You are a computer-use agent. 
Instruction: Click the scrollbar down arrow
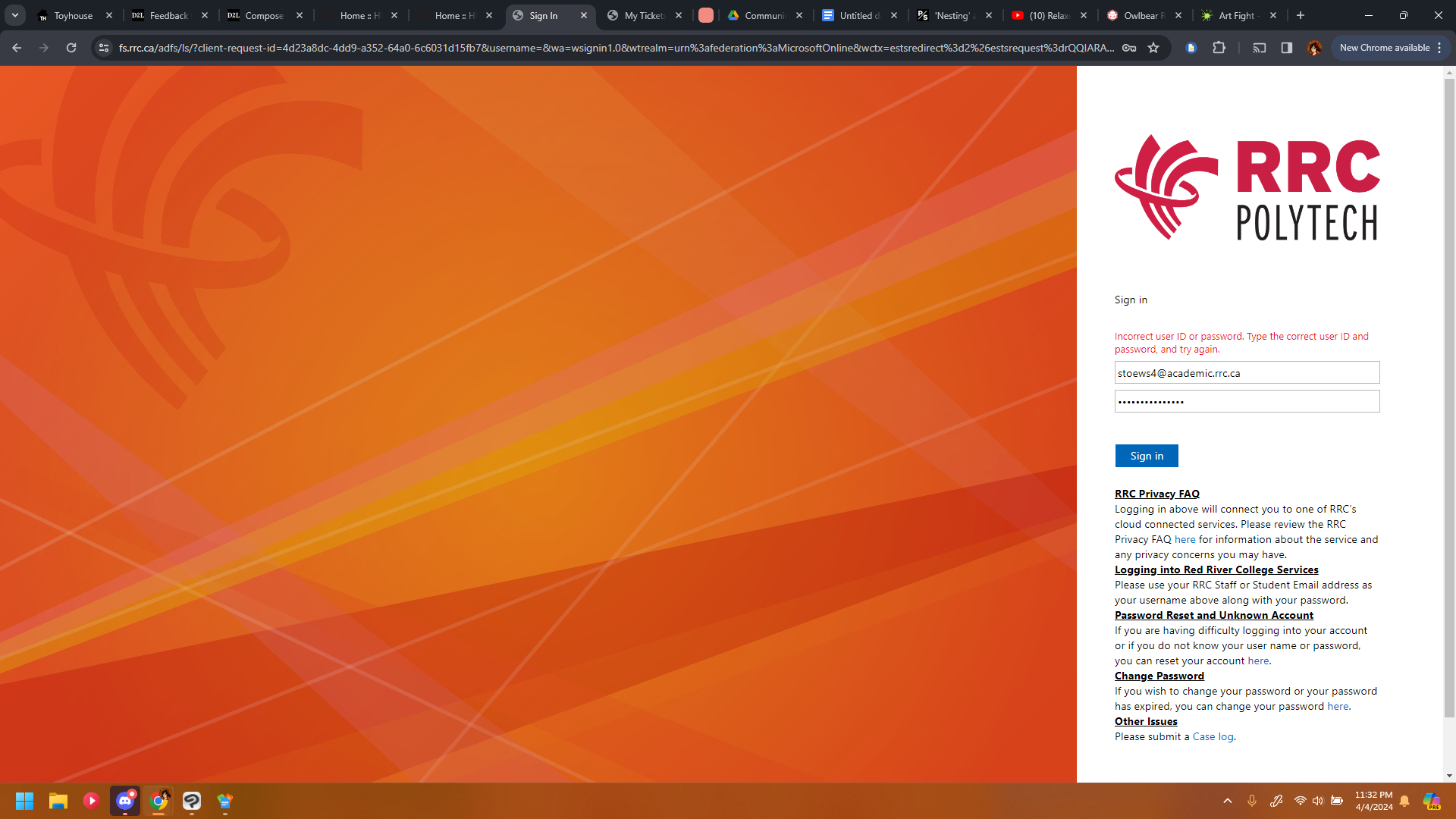[1449, 776]
